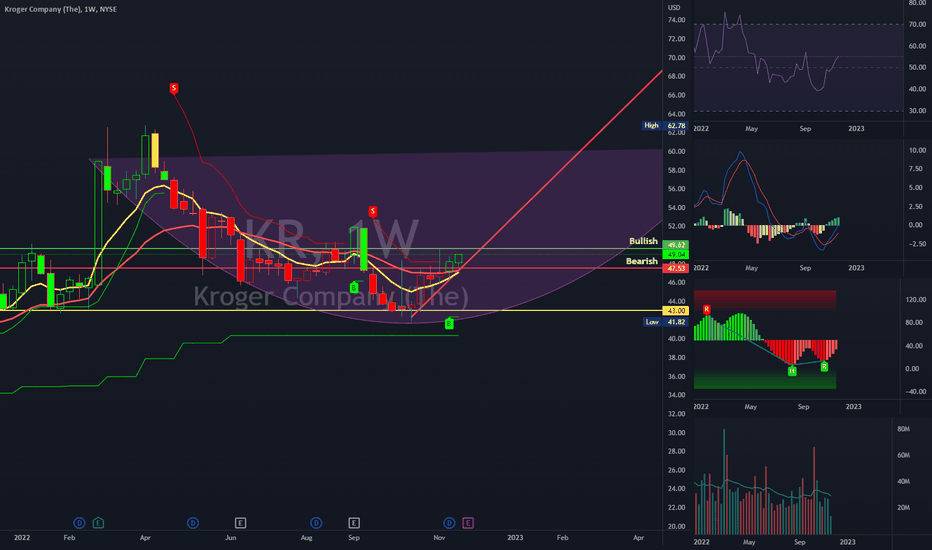Screen dimensions: 932x550
Task: Open the dividend D marker above Aug
Action: 316,523
